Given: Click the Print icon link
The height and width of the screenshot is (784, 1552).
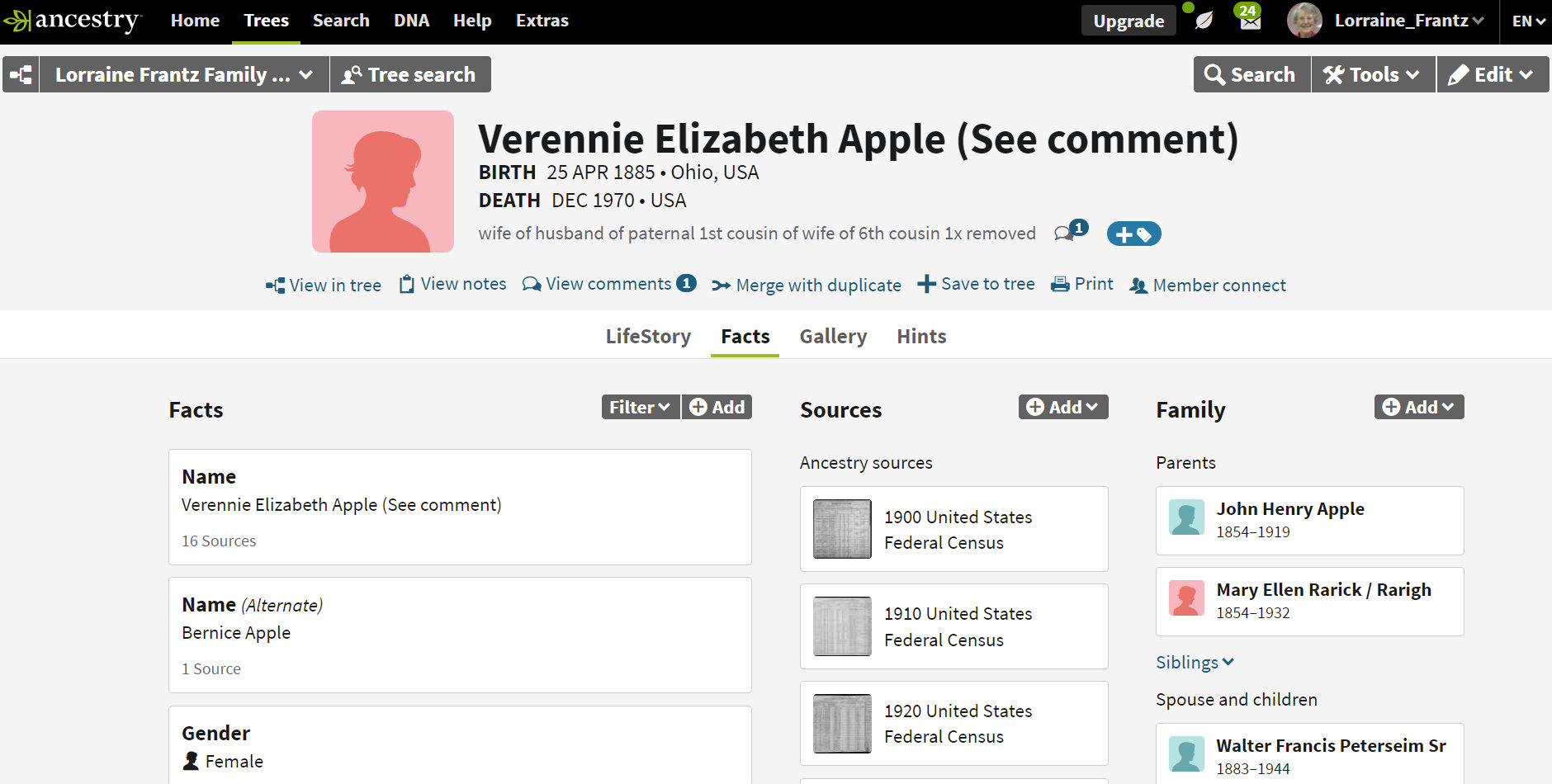Looking at the screenshot, I should (x=1081, y=284).
